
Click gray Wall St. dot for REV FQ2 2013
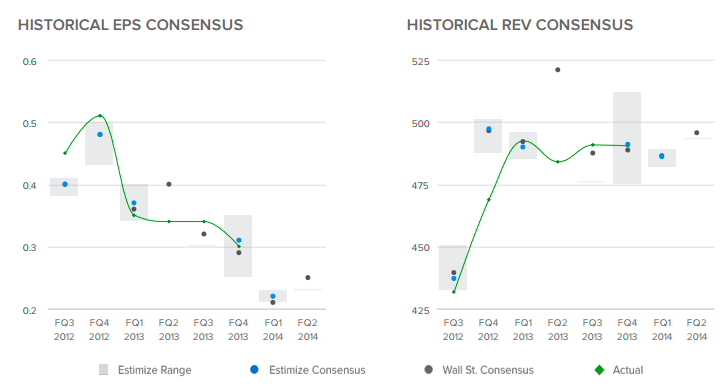coord(558,70)
